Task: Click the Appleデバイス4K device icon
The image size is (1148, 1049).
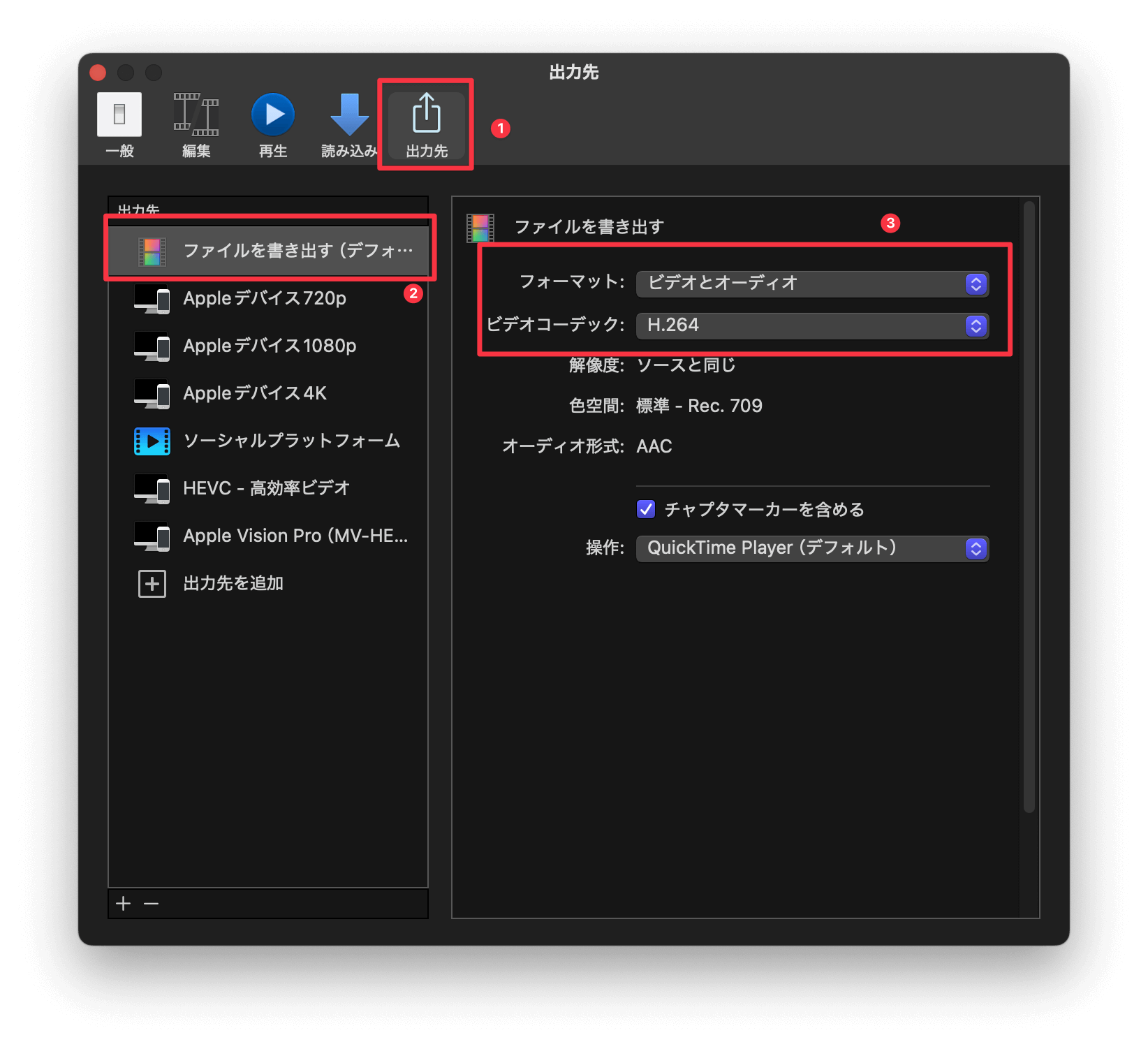Action: click(x=152, y=394)
